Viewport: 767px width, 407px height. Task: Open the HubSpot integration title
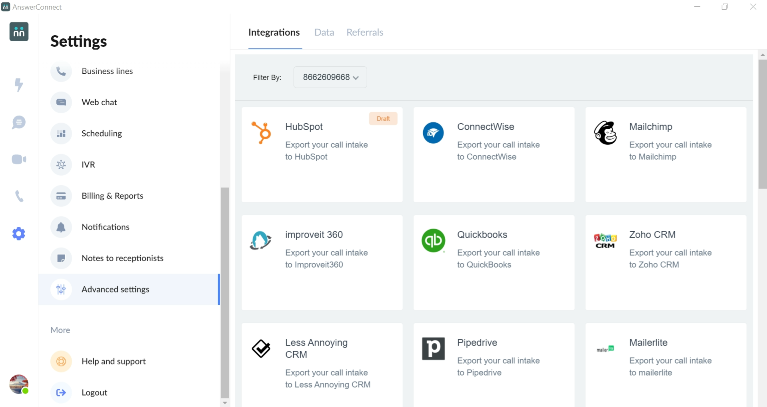point(304,127)
